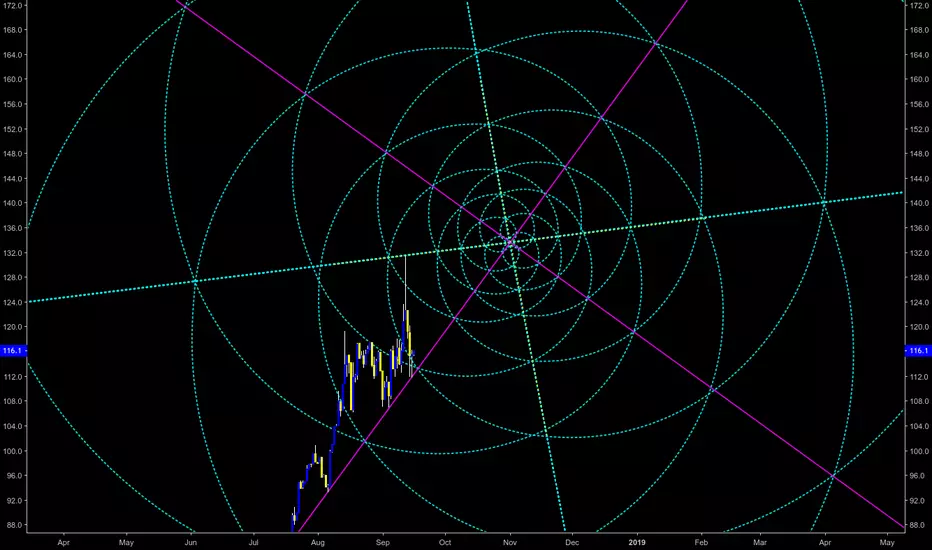Click 112.0 on the left price axis
The image size is (932, 550).
pyautogui.click(x=13, y=376)
